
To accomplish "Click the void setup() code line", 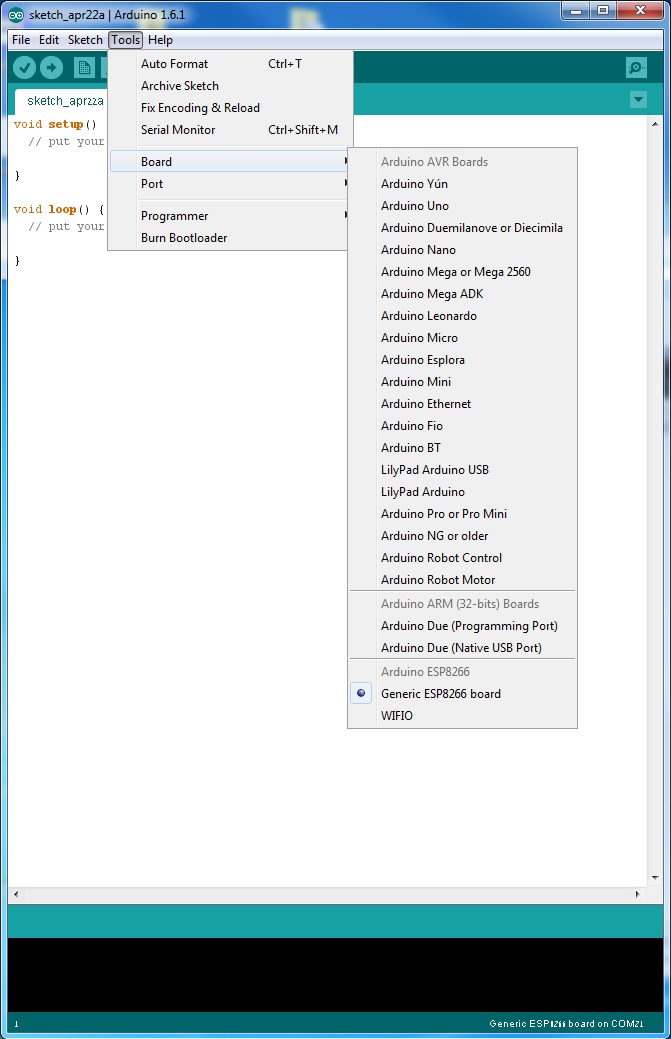I will (55, 124).
